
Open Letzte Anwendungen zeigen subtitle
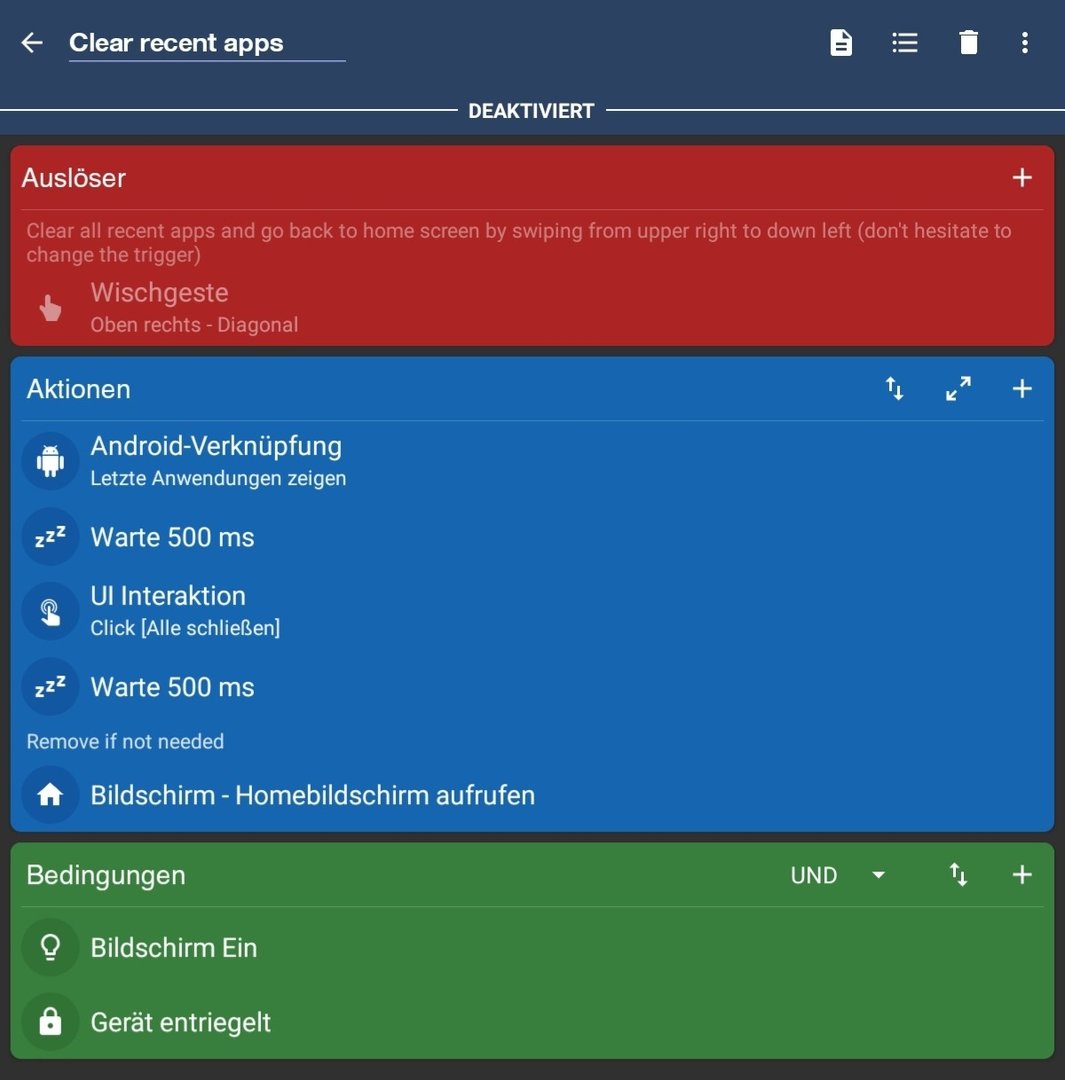tap(218, 478)
